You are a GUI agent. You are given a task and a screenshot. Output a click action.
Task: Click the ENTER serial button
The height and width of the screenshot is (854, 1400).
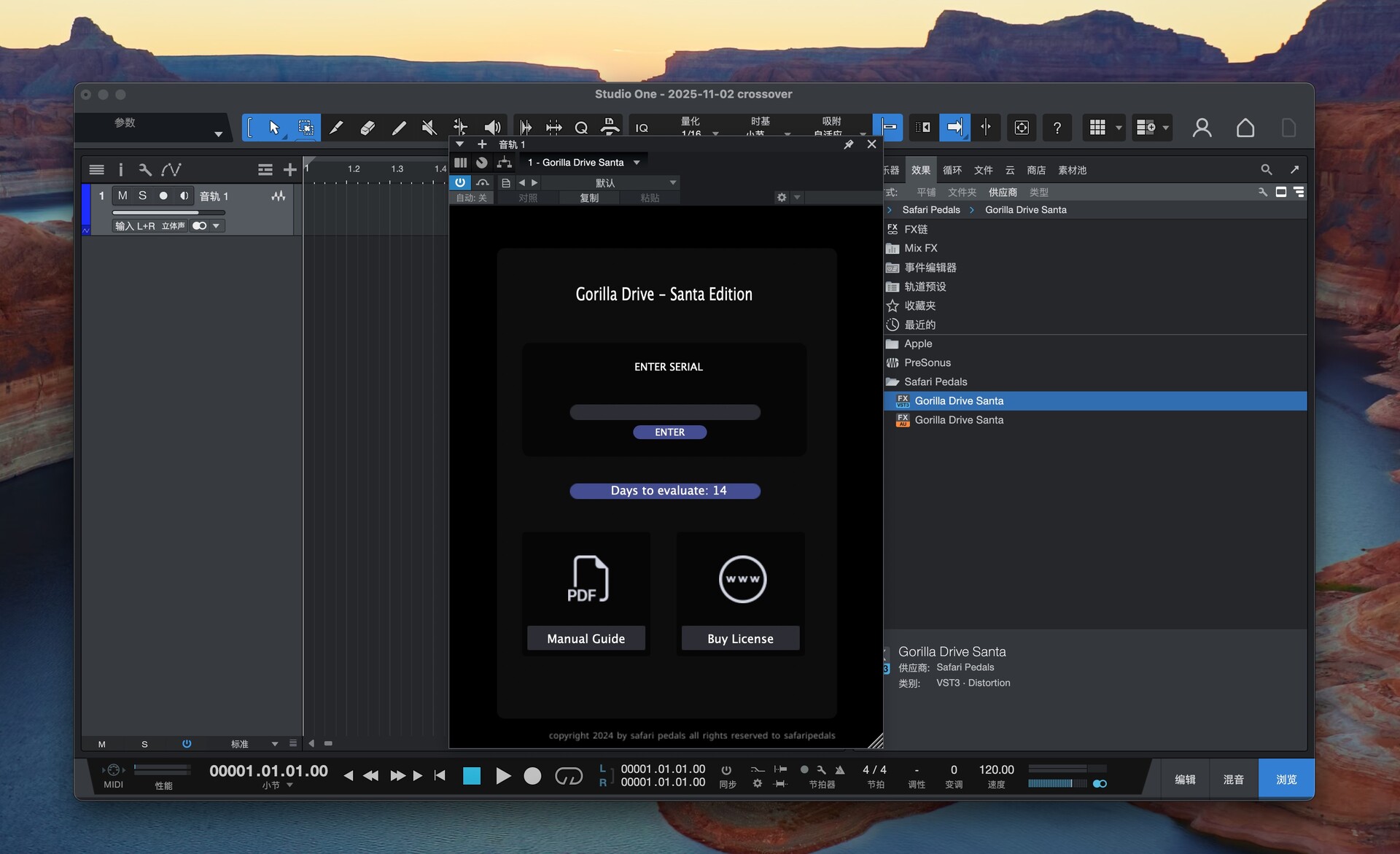[669, 432]
